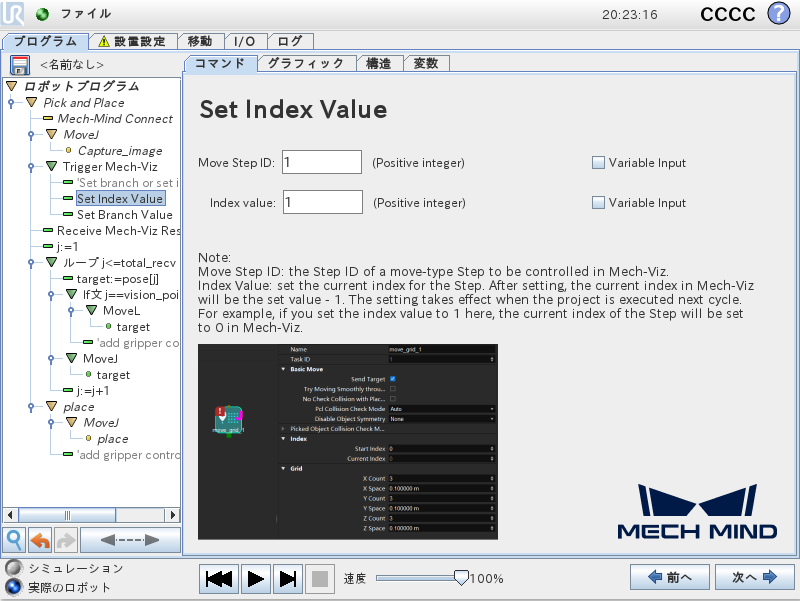Click the magnifier search icon
This screenshot has width=800, height=601.
14,540
